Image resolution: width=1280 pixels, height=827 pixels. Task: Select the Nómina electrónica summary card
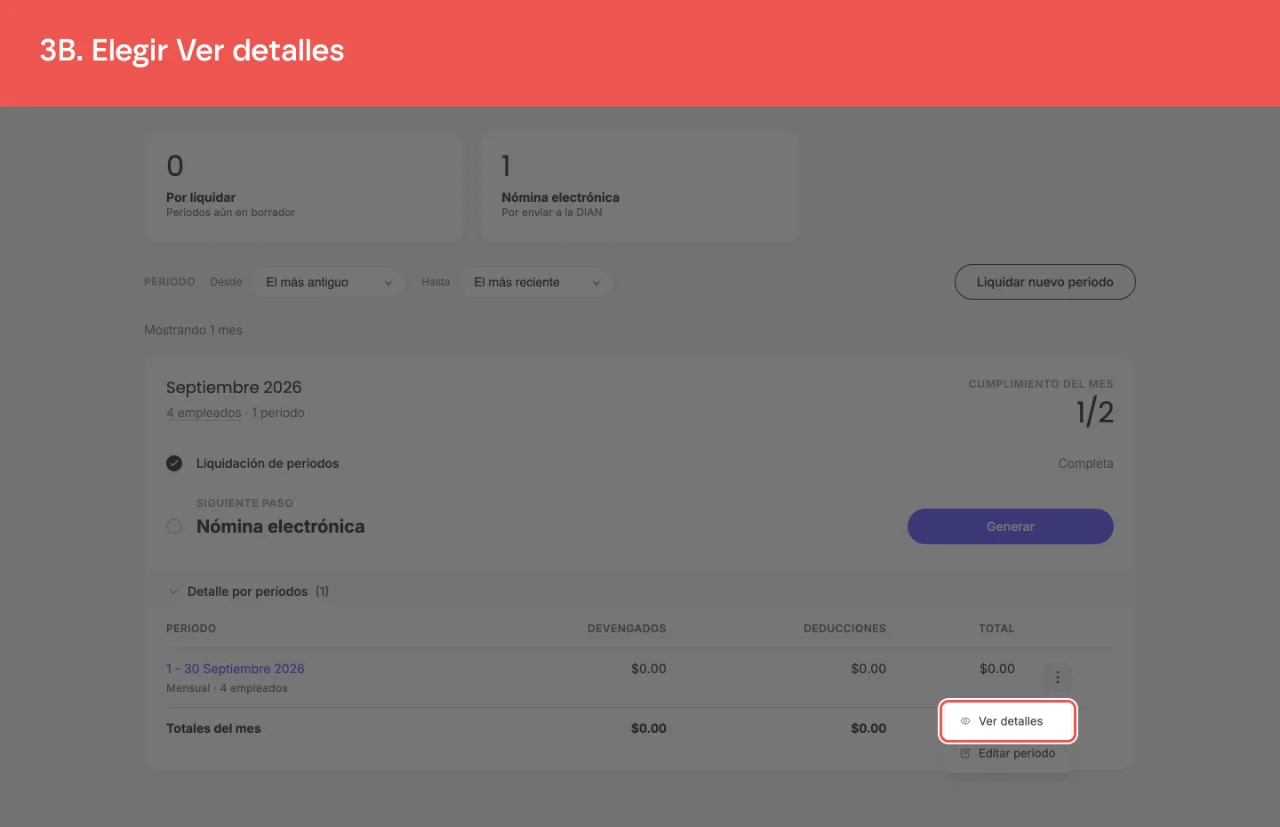coord(640,185)
